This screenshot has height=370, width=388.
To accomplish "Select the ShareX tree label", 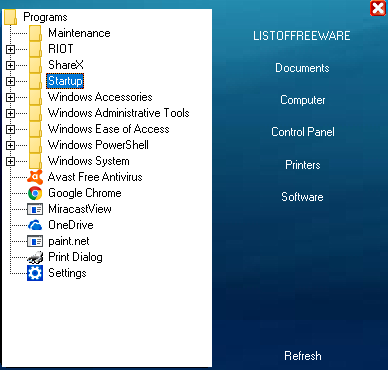I will [66, 65].
